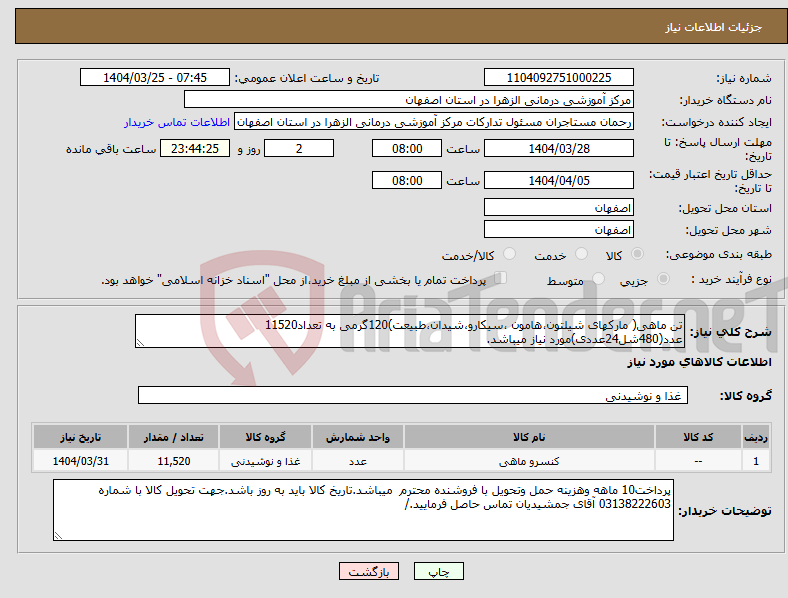Click the remaining time field 23:44:25

pyautogui.click(x=195, y=148)
